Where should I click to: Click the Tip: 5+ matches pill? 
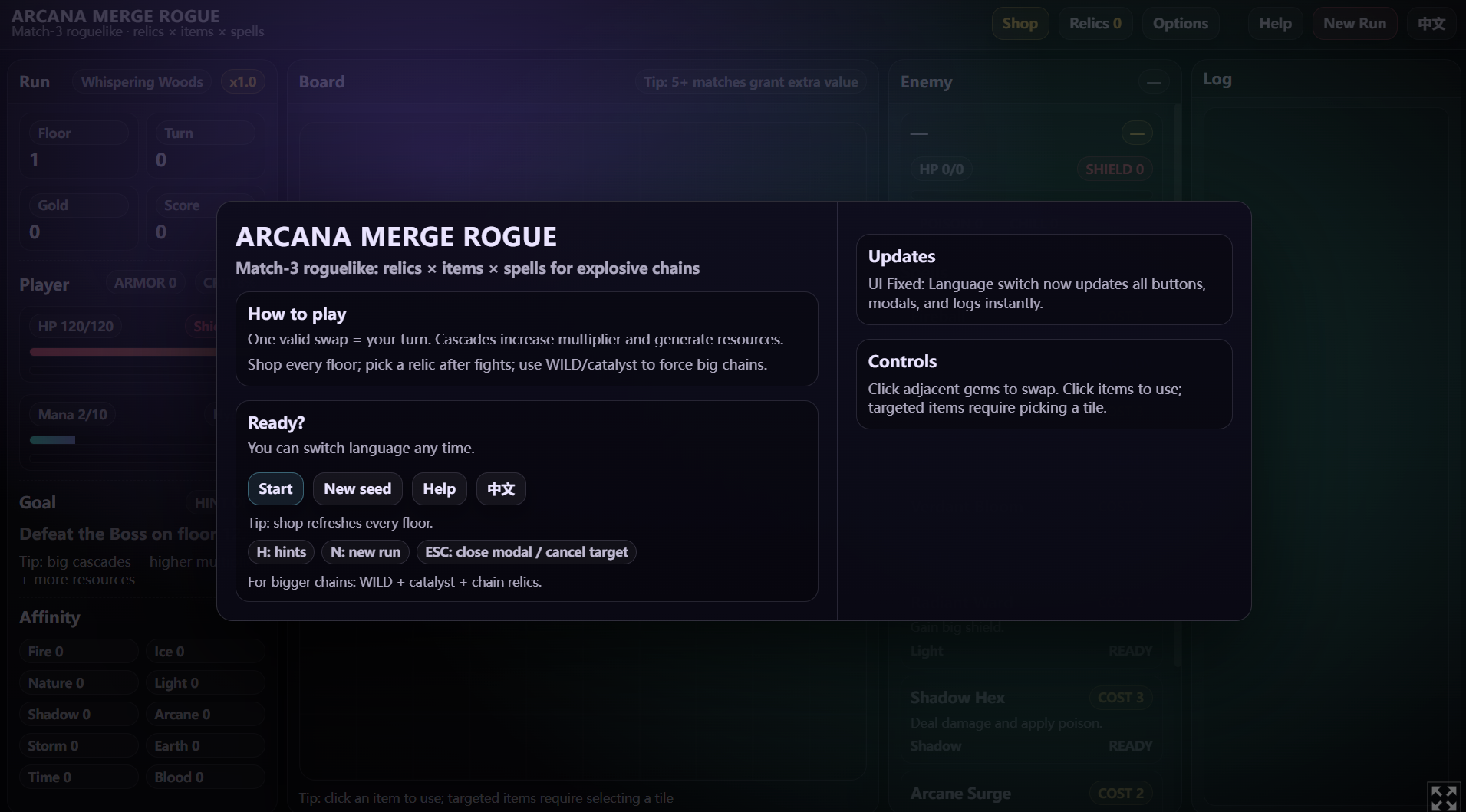(x=750, y=82)
